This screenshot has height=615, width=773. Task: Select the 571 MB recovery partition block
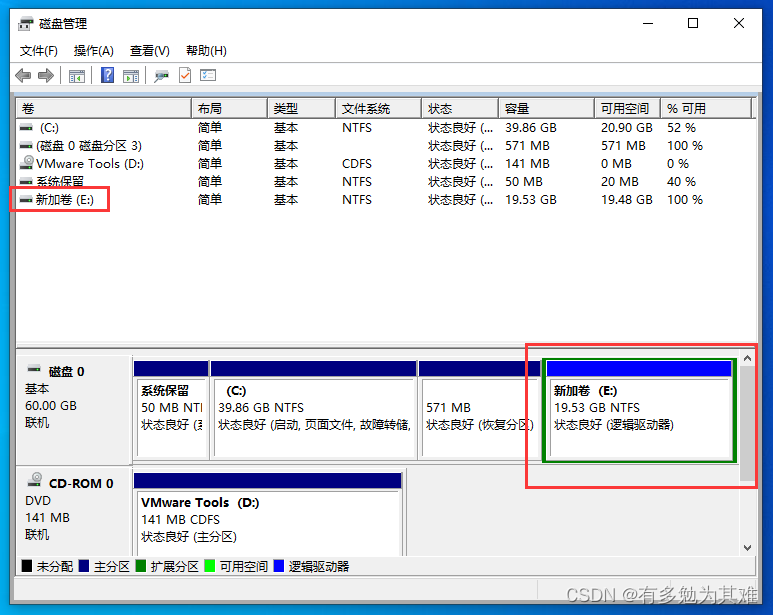(x=480, y=410)
